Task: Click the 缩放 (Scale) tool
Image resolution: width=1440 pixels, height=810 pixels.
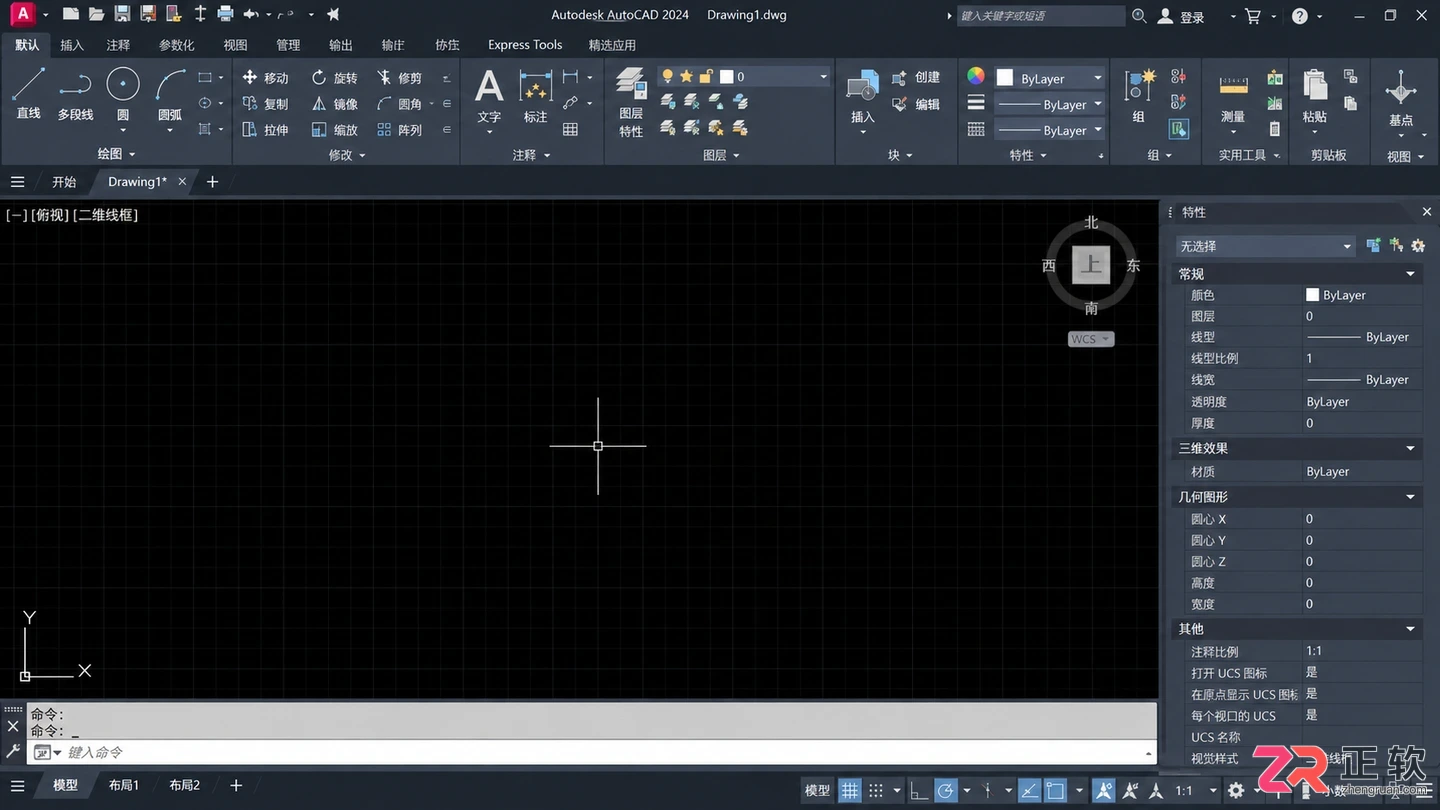Action: coord(334,130)
